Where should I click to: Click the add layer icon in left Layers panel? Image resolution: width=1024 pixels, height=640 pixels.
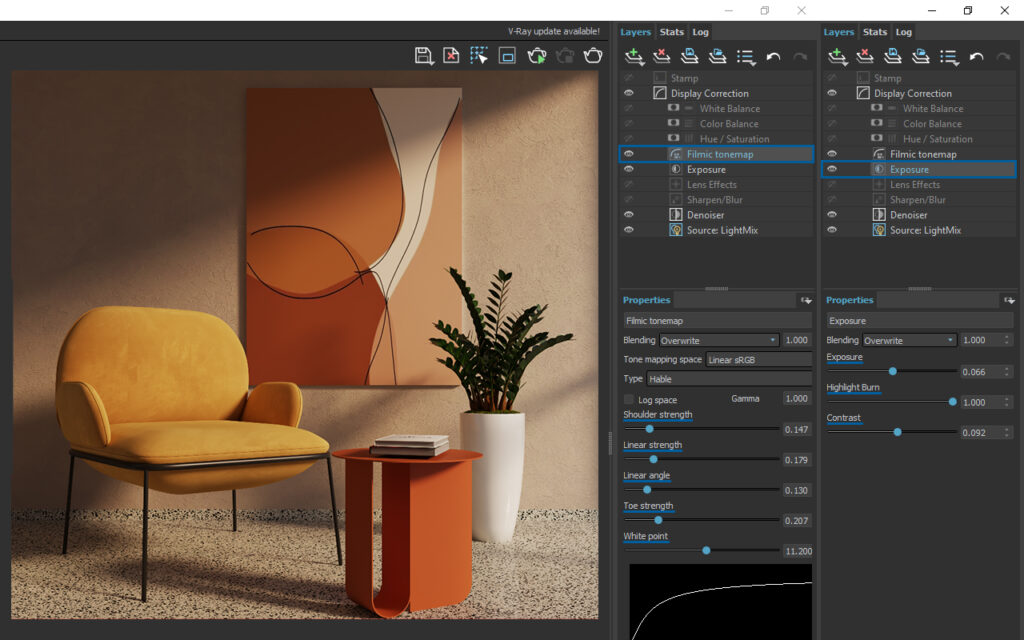[633, 57]
